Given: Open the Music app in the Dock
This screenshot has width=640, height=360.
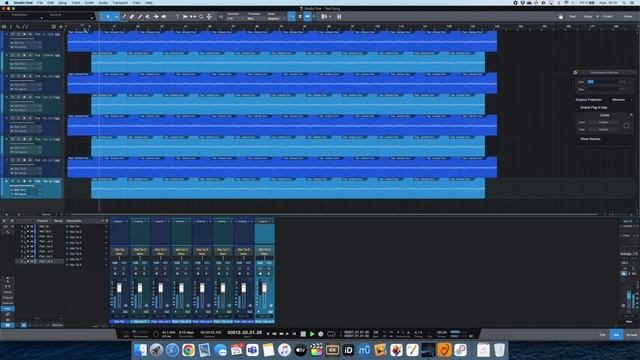Looking at the screenshot, I should (x=284, y=350).
